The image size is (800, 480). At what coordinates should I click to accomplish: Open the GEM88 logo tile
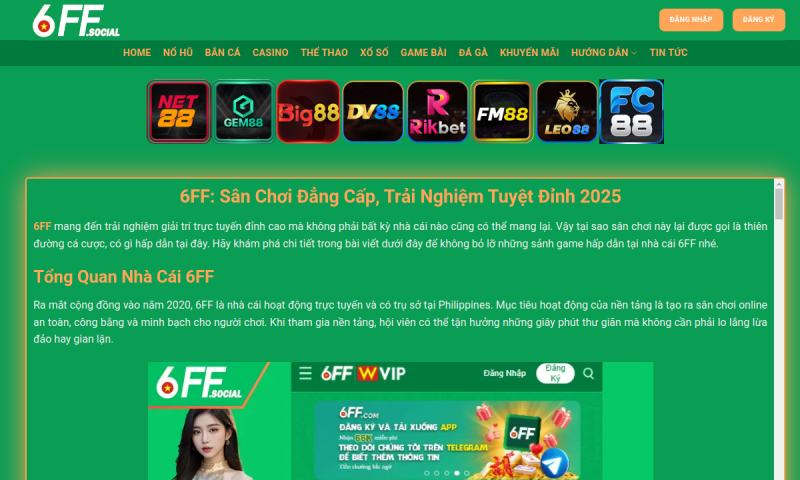point(243,112)
